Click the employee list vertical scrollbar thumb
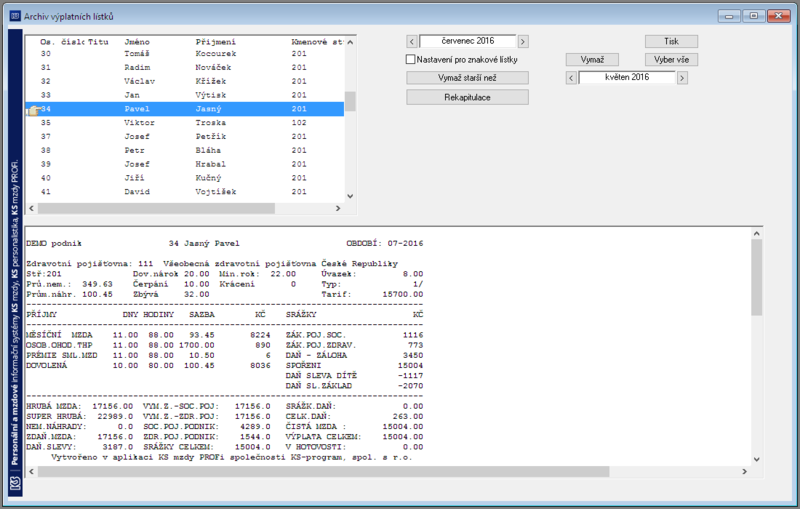The width and height of the screenshot is (800, 509). point(350,101)
